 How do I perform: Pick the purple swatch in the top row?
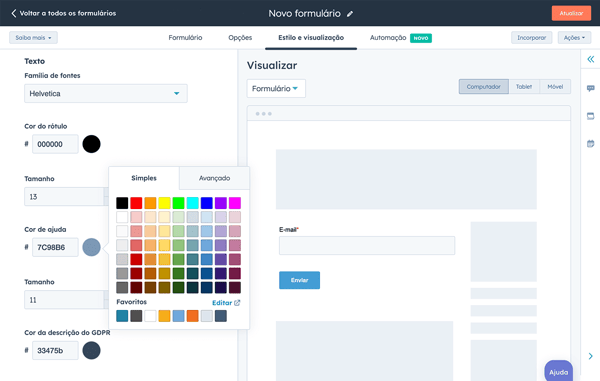221,203
